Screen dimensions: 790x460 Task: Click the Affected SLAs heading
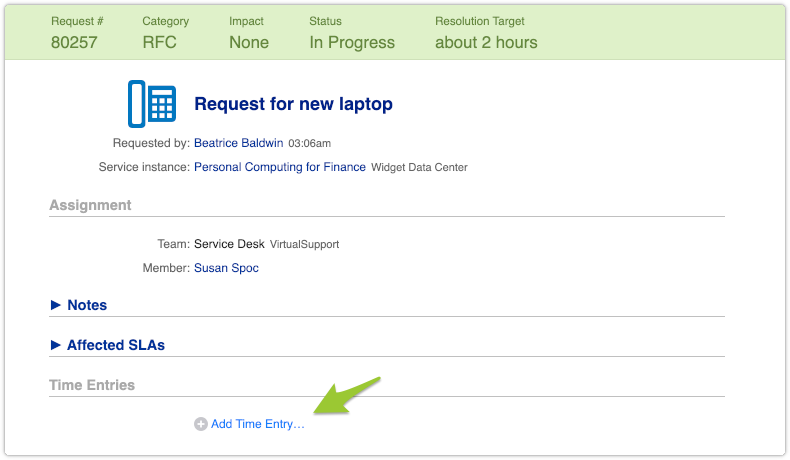pyautogui.click(x=116, y=345)
